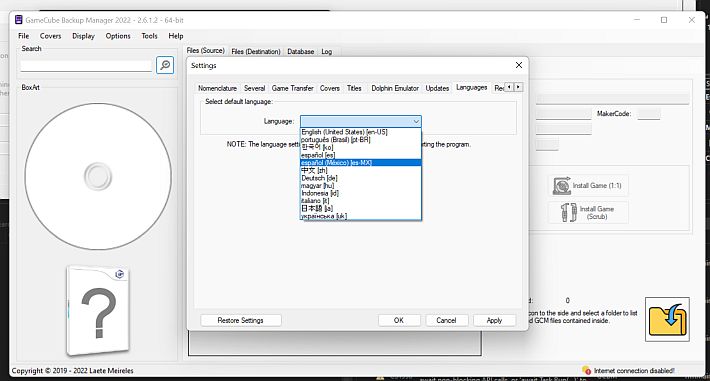The image size is (710, 381).
Task: Click the MakerCode input field
Action: pos(648,114)
